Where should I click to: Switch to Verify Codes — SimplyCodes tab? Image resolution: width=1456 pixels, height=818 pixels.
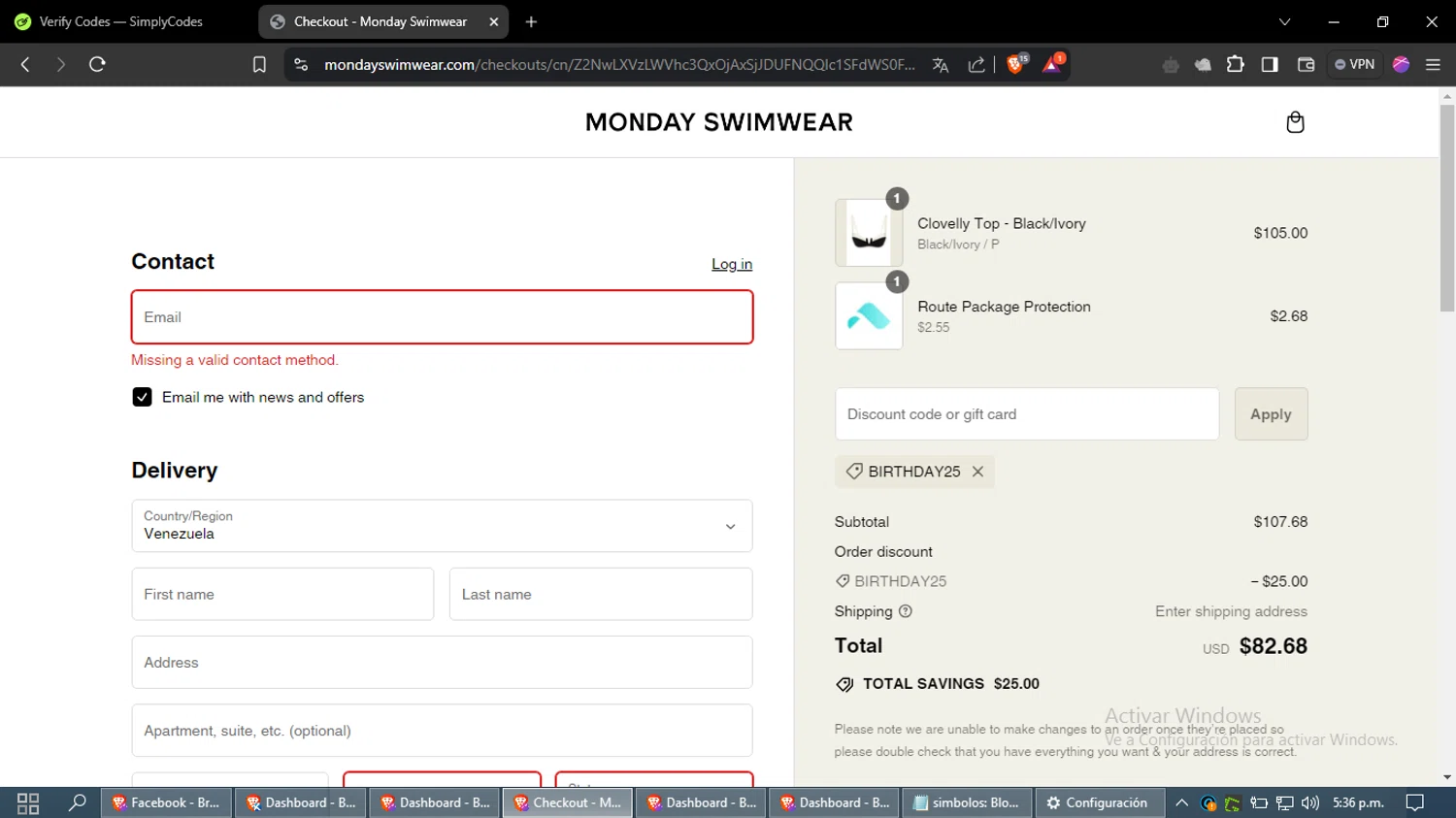click(121, 21)
